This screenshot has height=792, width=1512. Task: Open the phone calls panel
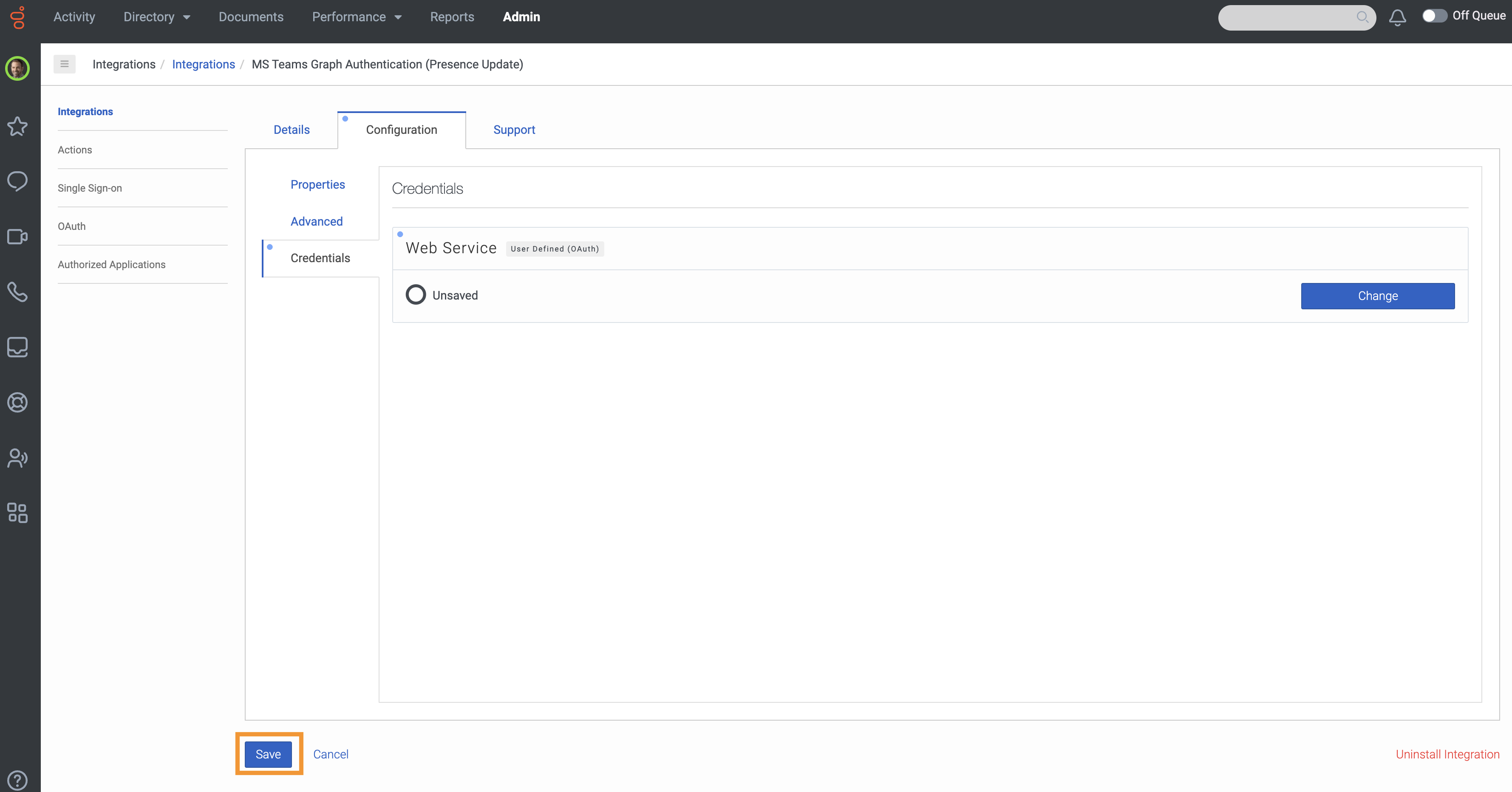coord(17,292)
